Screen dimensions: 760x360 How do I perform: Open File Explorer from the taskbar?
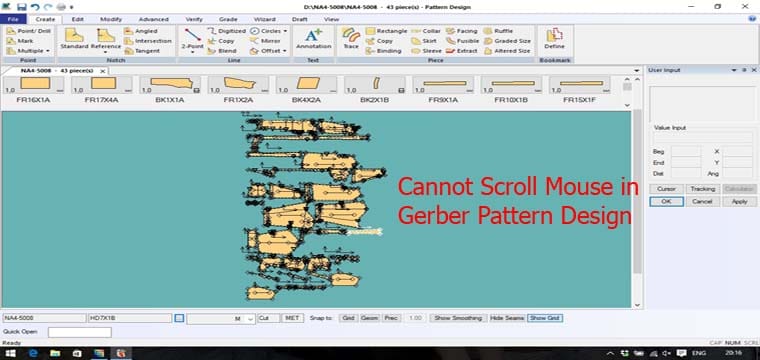click(55, 353)
